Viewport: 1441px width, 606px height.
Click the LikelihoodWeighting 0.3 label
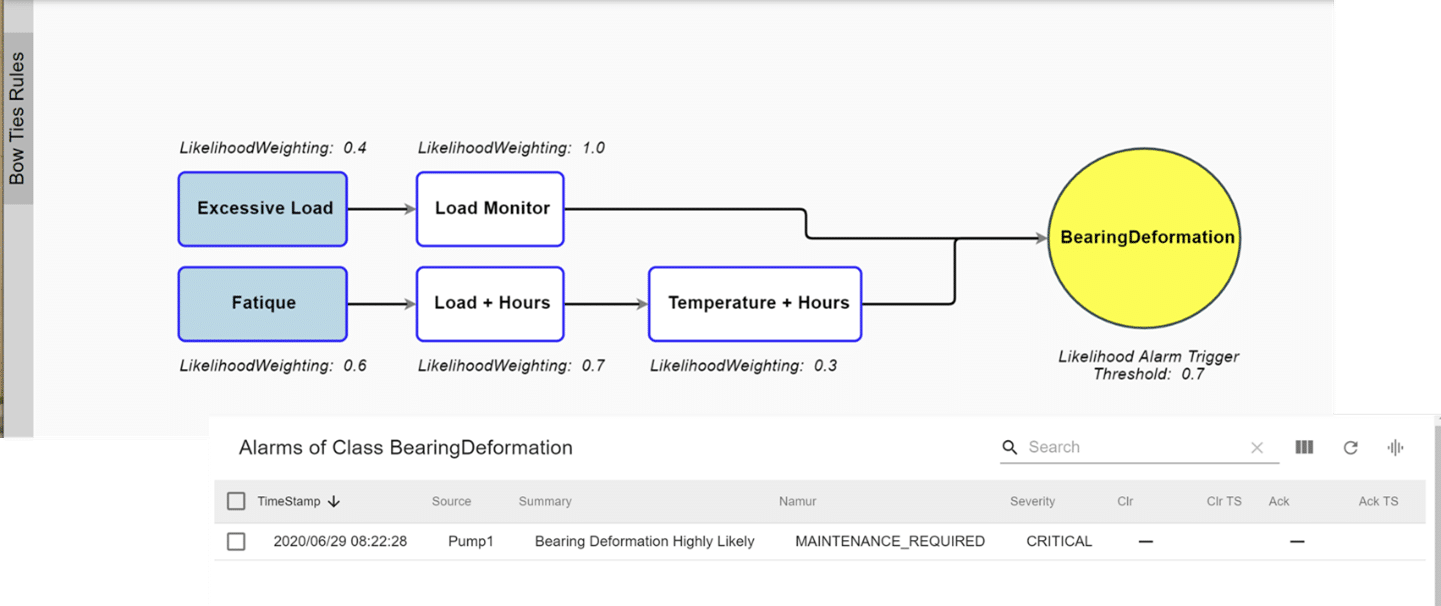click(744, 366)
